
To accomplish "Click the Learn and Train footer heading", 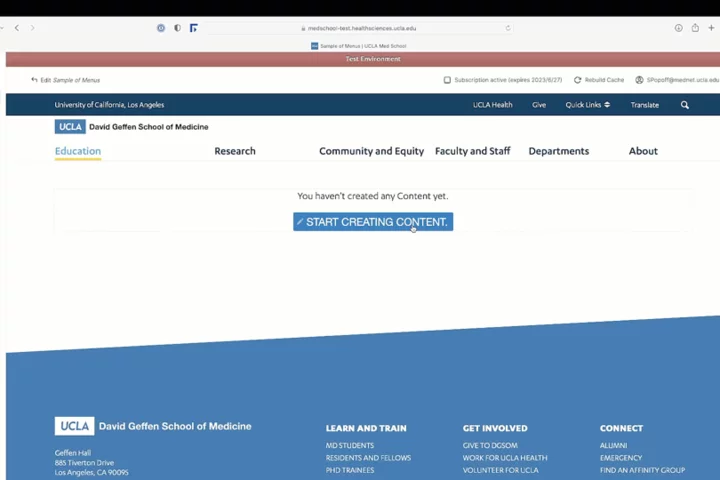I will [366, 428].
